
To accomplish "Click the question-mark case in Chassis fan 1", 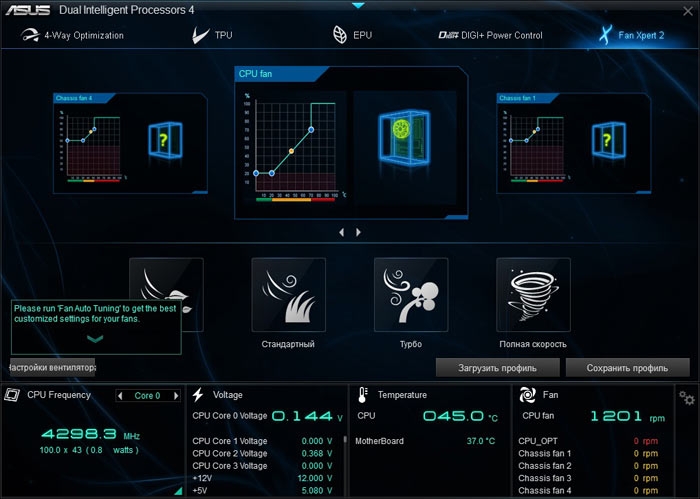I will [x=608, y=140].
